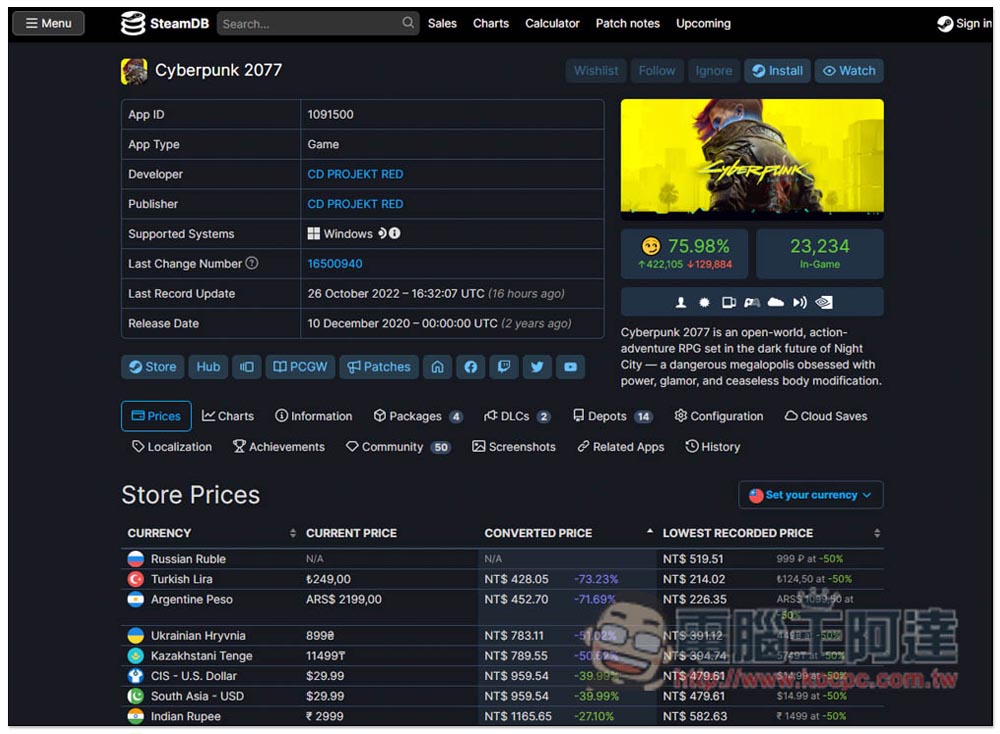Toggle the Ignore button
Image resolution: width=1000 pixels, height=734 pixels.
coord(713,71)
